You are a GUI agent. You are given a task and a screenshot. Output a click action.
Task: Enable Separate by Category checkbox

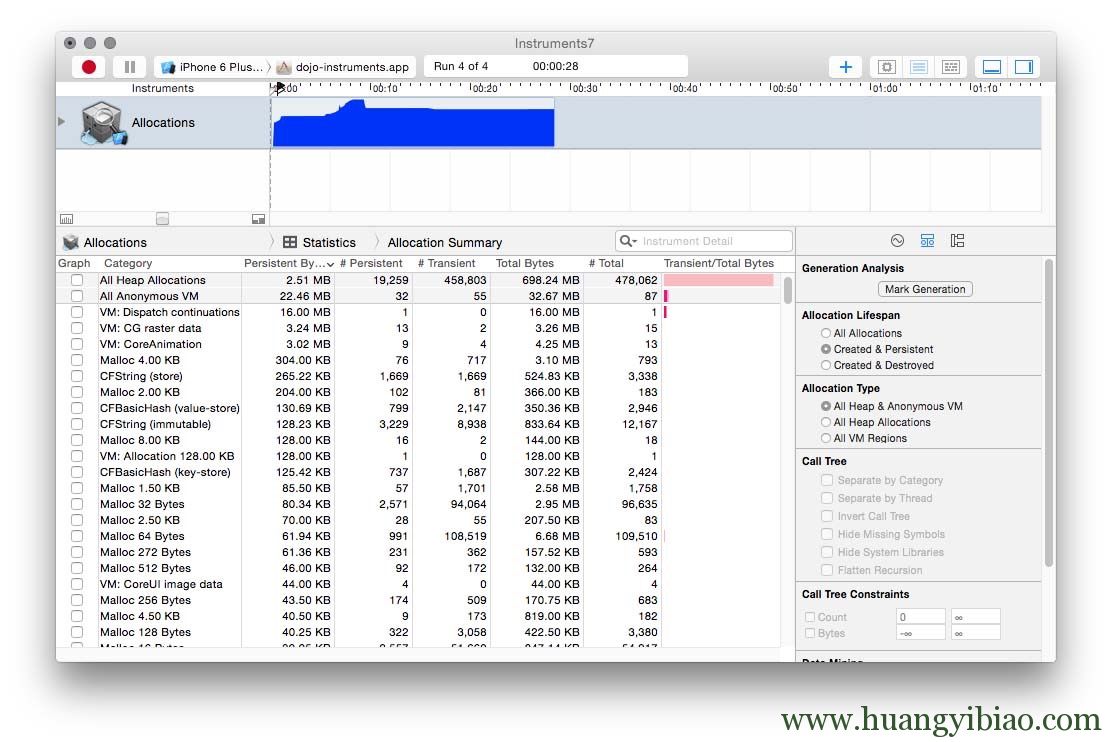tap(827, 480)
